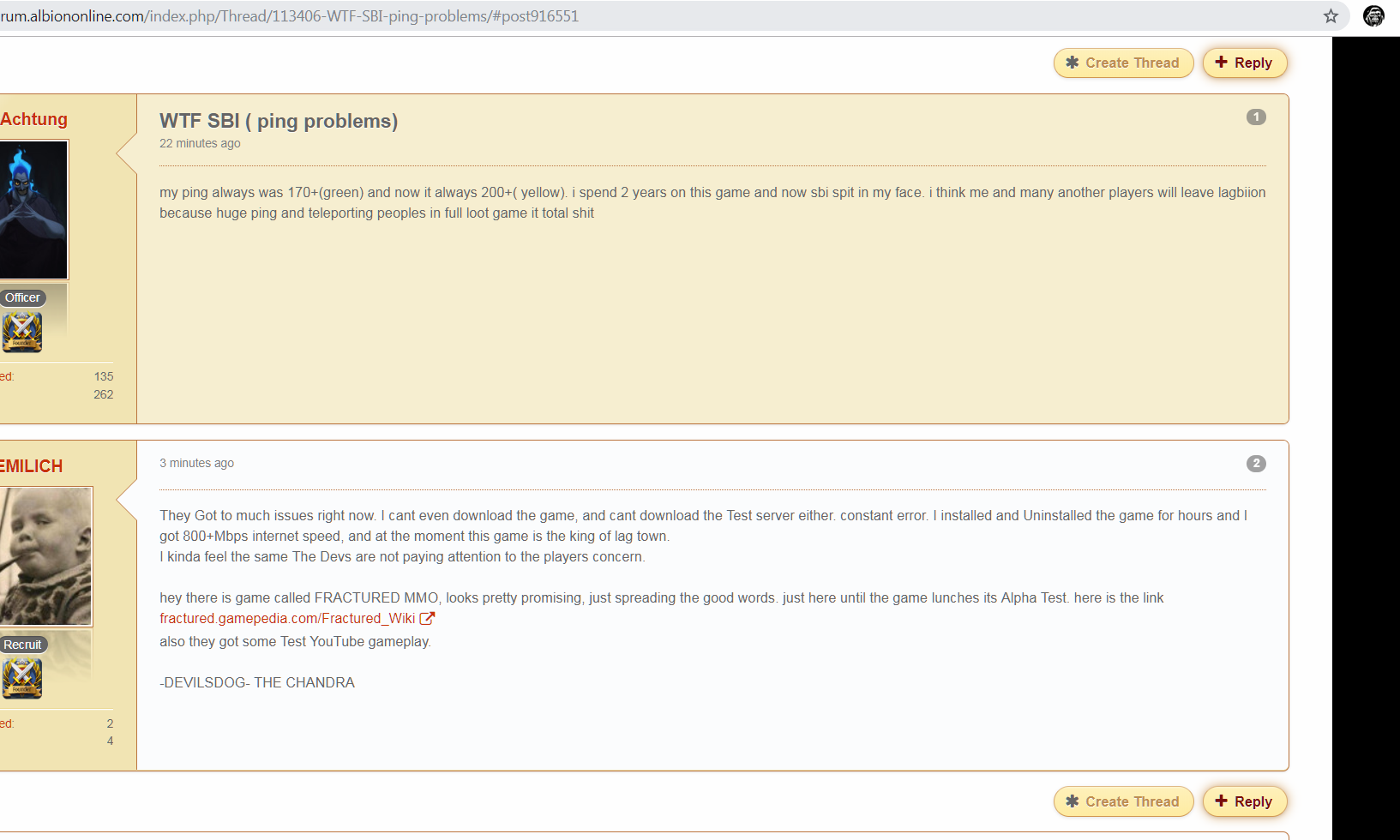Click the '22 minutes ago' timestamp
This screenshot has height=840, width=1400.
pos(200,143)
